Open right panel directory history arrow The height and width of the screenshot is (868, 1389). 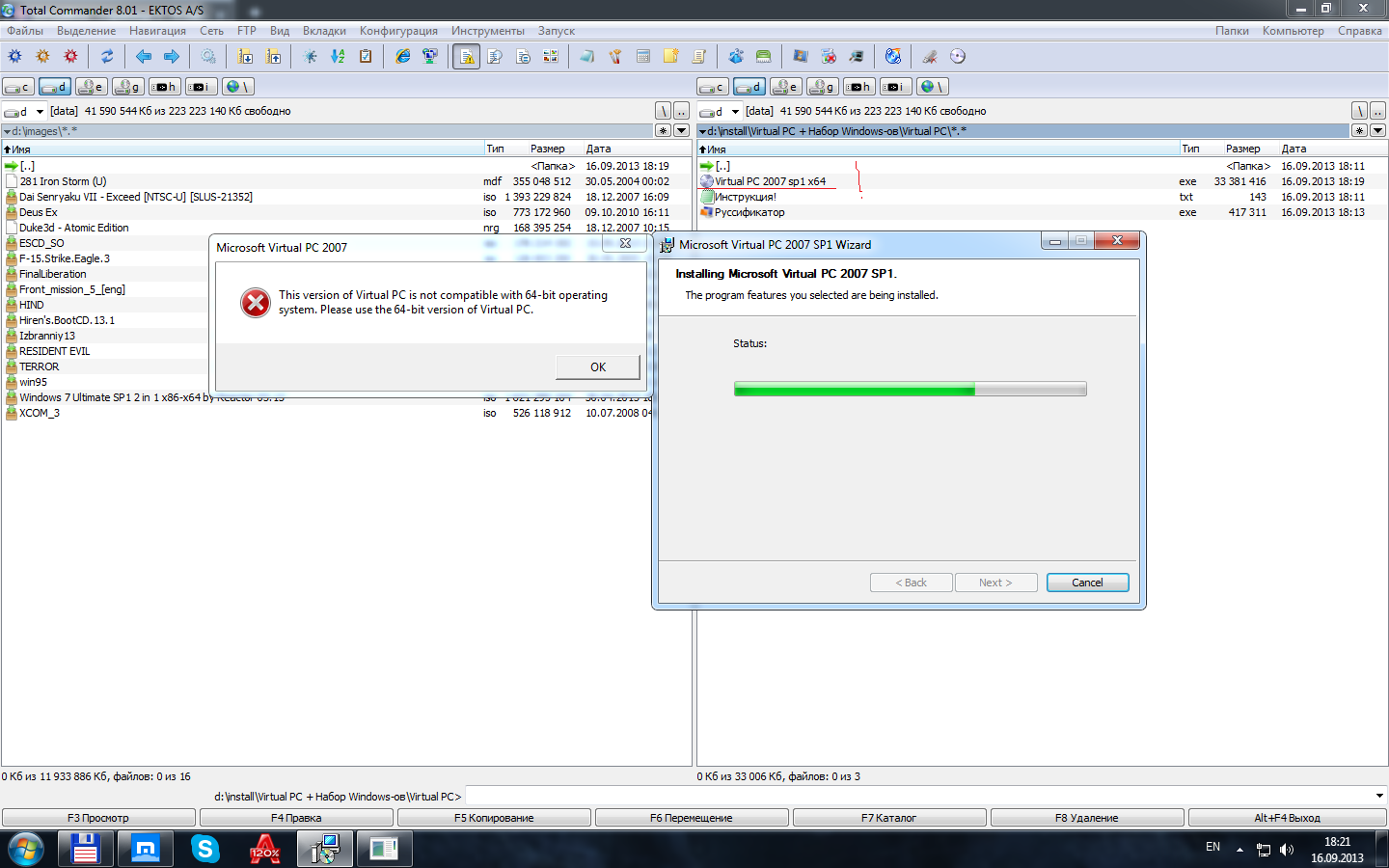tap(1377, 130)
